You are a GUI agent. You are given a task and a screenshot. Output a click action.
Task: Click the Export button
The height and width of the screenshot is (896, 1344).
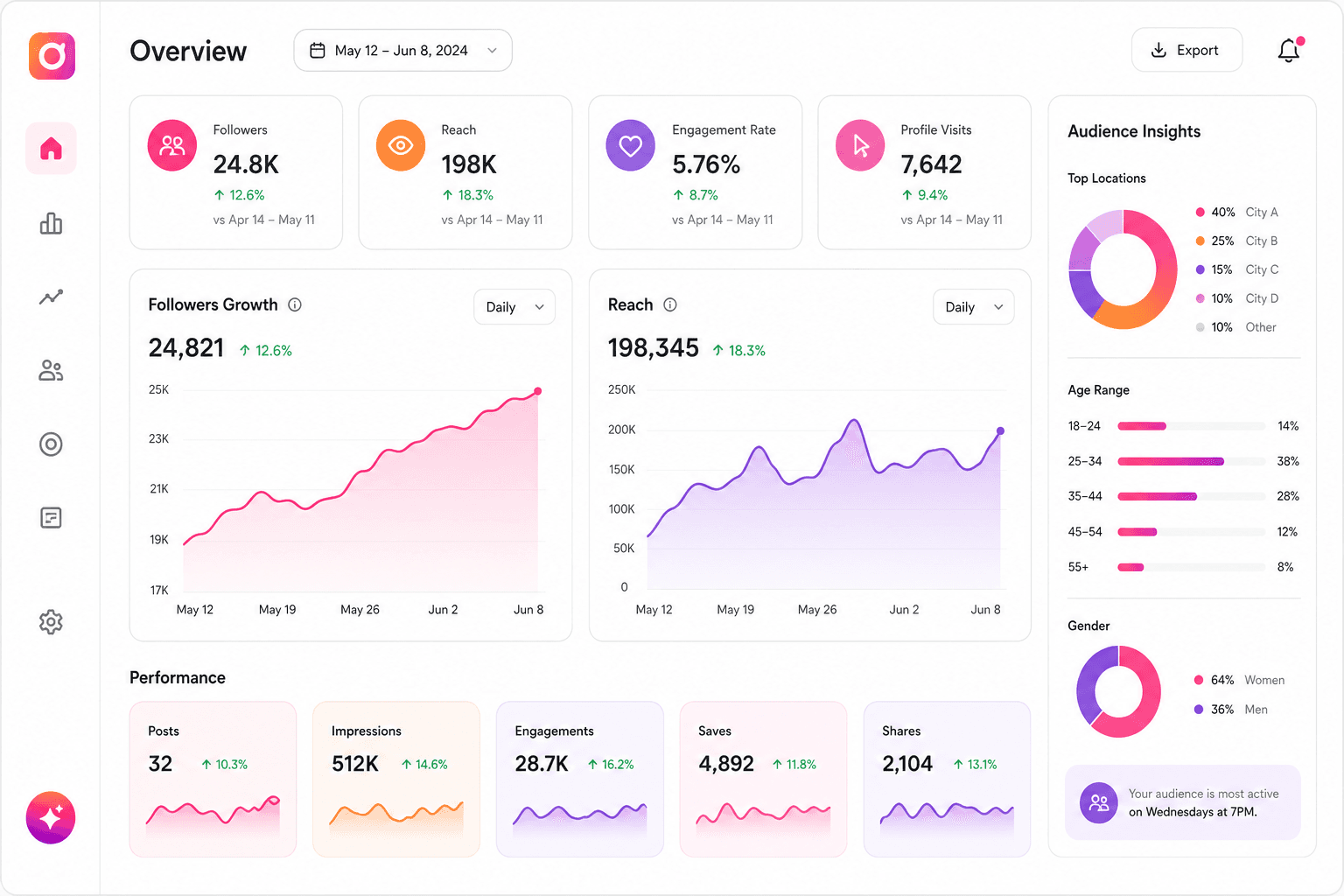pyautogui.click(x=1186, y=50)
